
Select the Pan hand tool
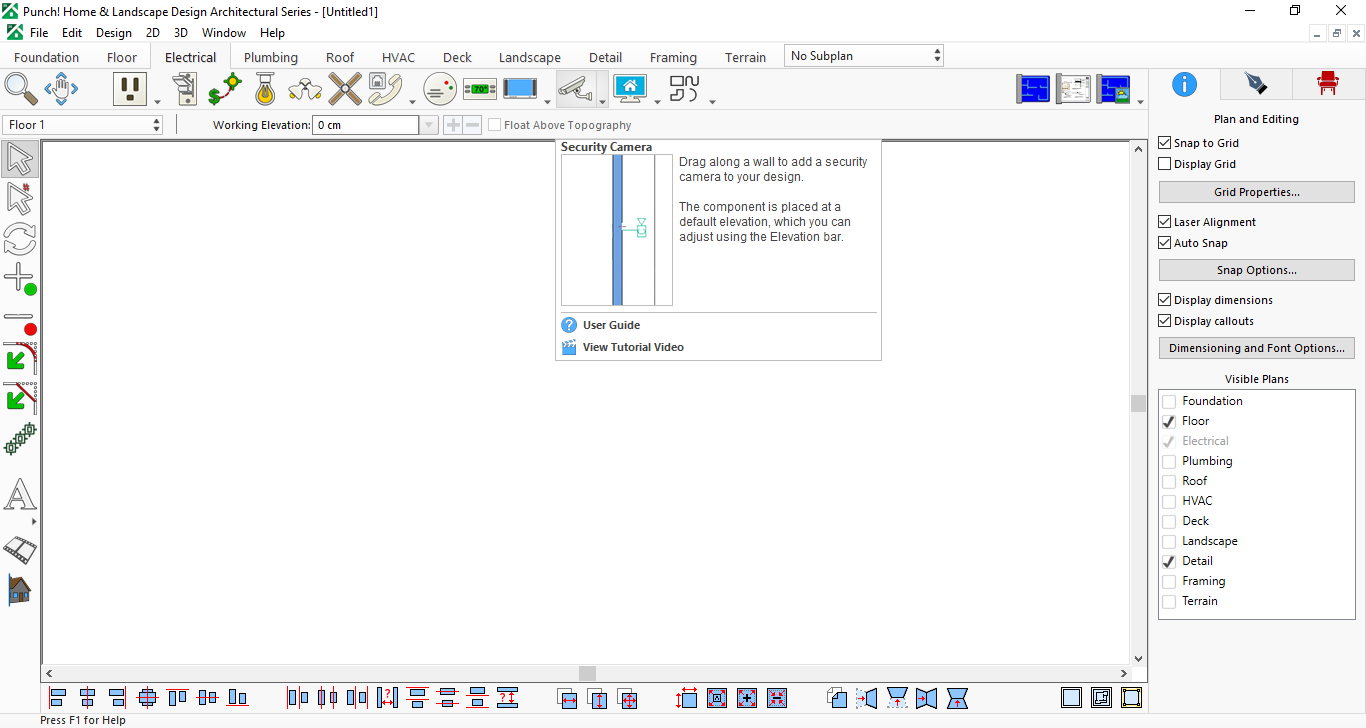pos(61,89)
